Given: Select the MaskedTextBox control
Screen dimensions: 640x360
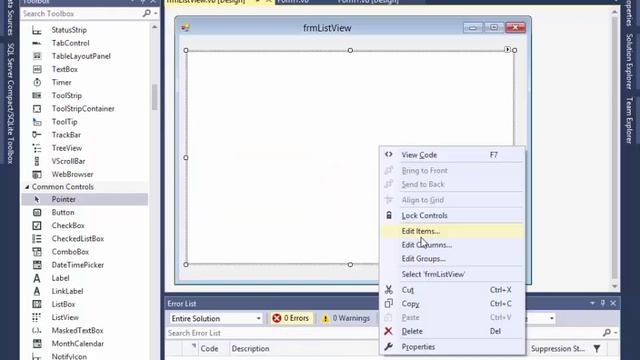Looking at the screenshot, I should tap(77, 330).
